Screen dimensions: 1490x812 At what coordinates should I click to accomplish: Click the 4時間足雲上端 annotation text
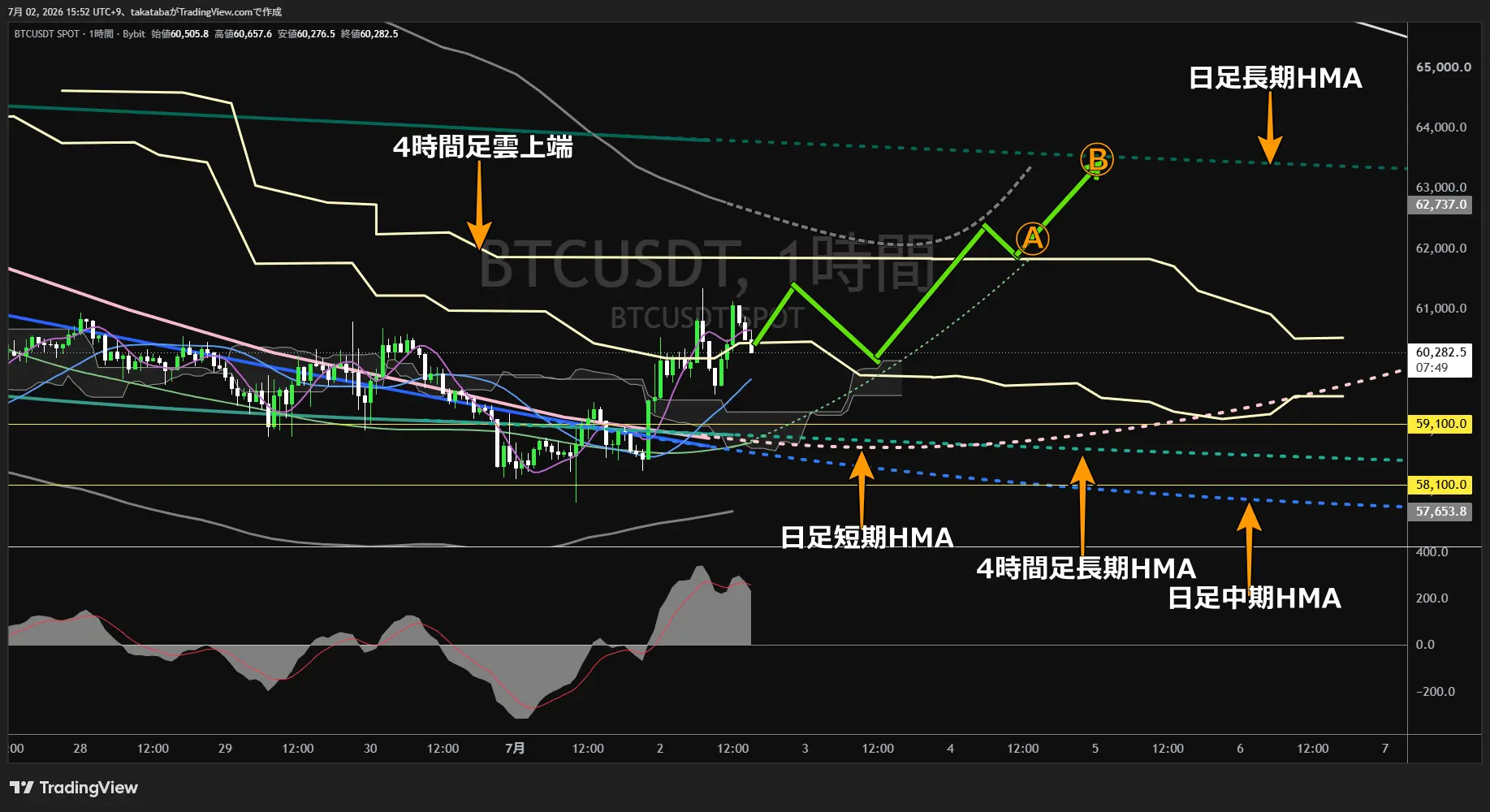[483, 147]
